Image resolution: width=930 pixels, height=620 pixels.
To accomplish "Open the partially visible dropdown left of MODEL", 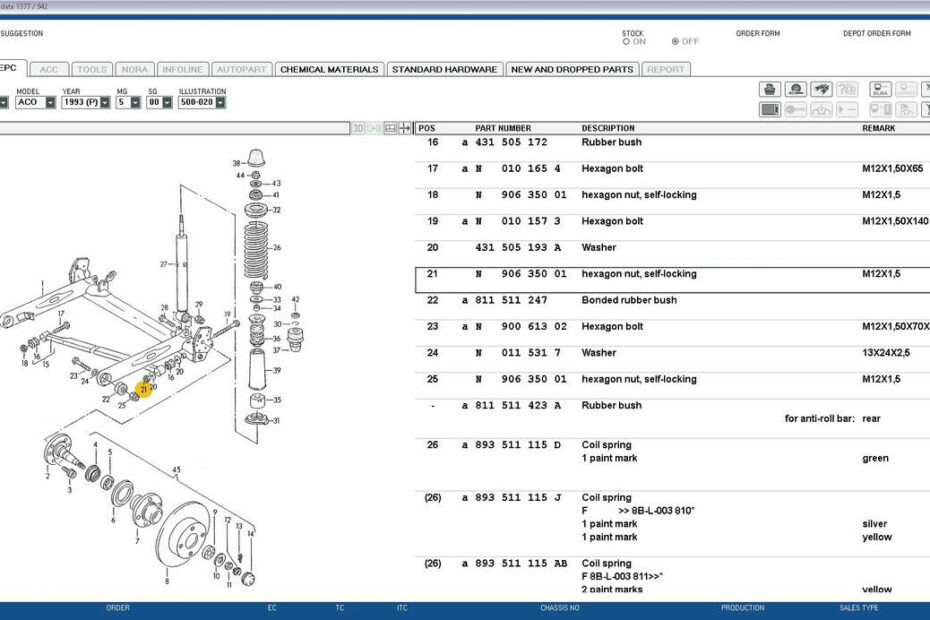I will pos(4,102).
